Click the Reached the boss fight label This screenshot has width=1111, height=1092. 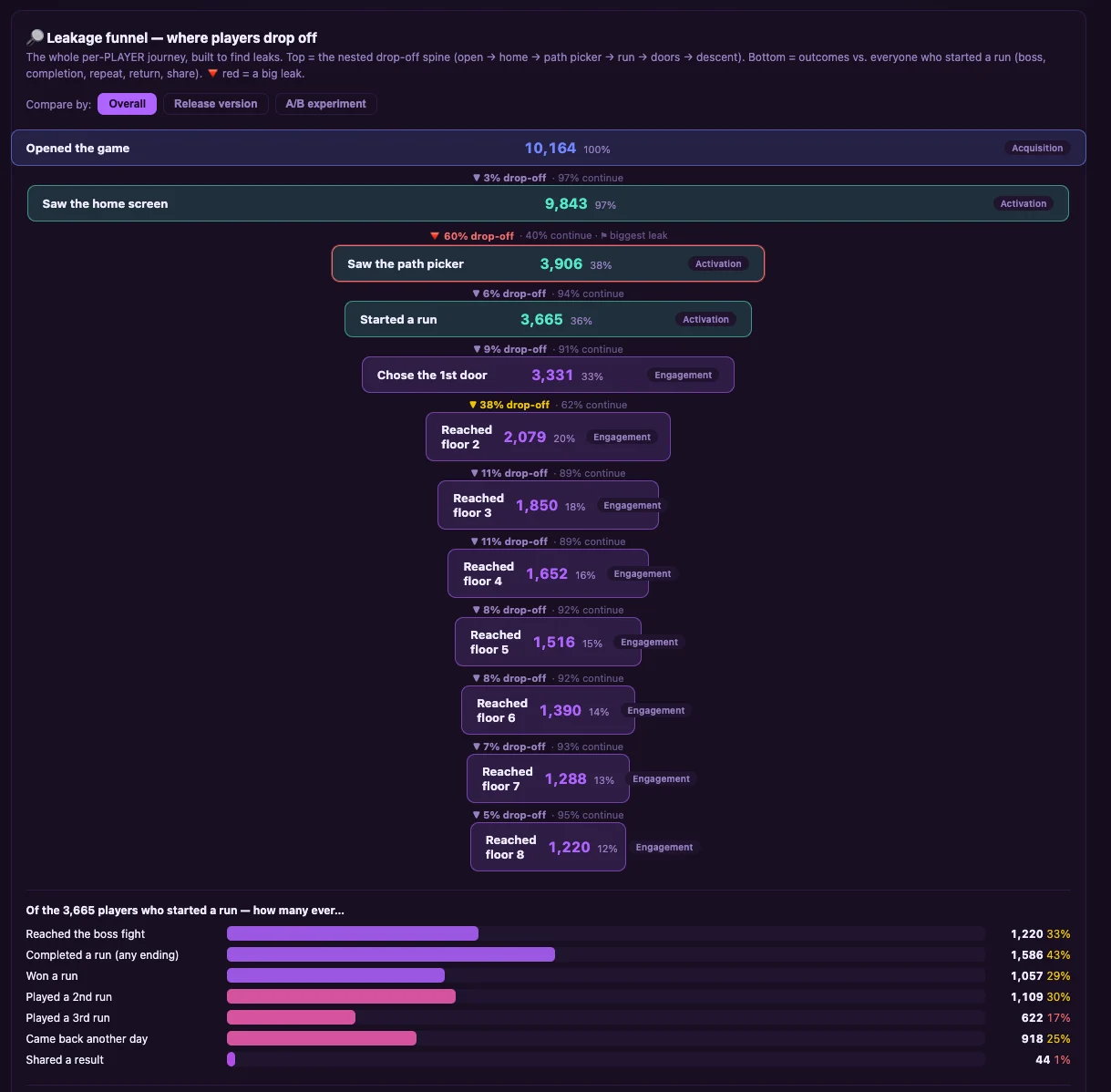(x=86, y=933)
